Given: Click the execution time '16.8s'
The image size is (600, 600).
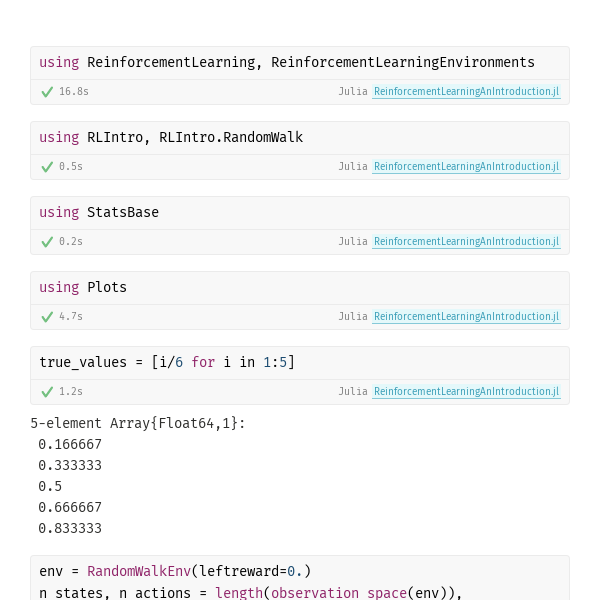Looking at the screenshot, I should click(74, 91).
